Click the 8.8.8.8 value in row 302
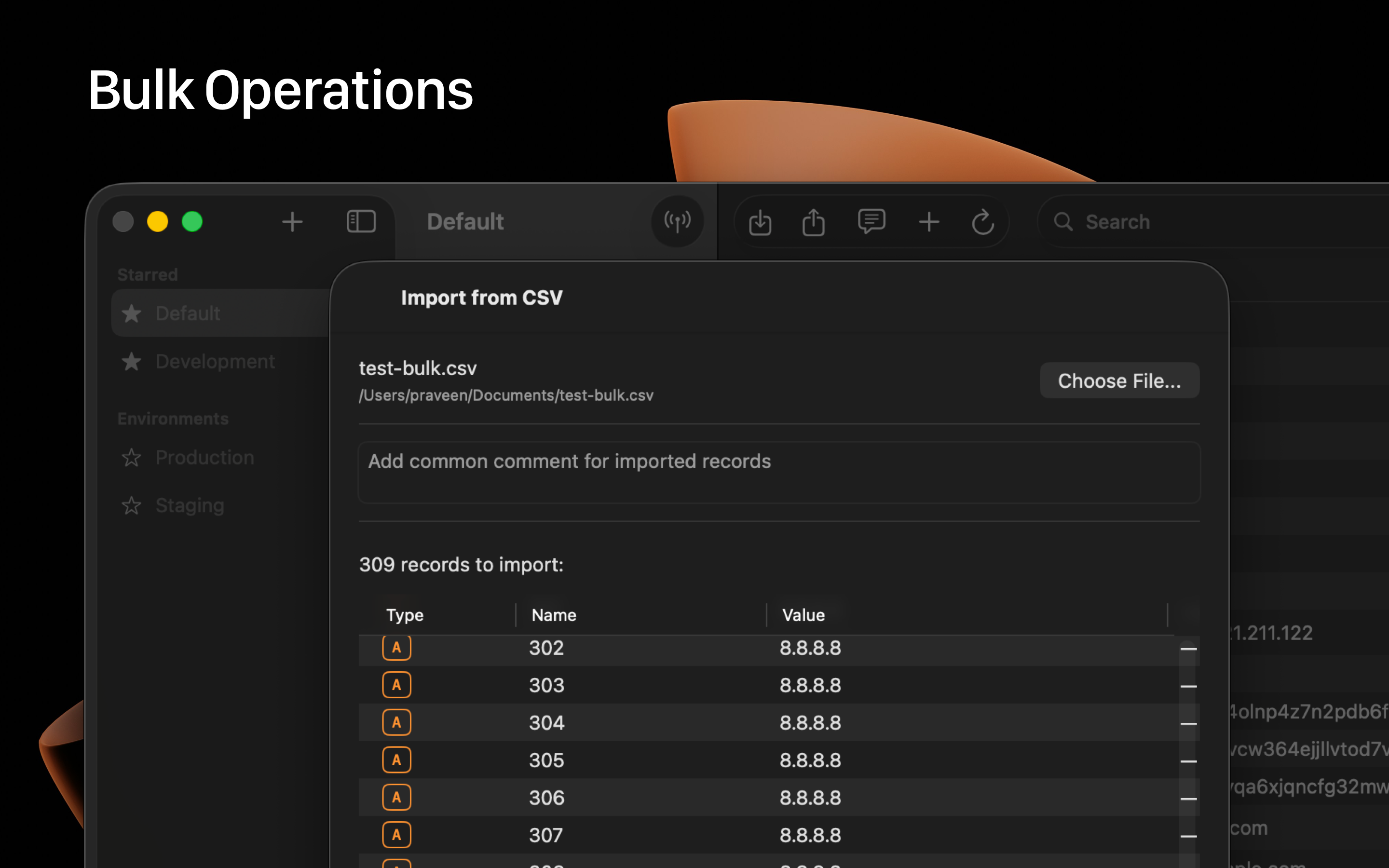Image resolution: width=1389 pixels, height=868 pixels. click(x=810, y=648)
